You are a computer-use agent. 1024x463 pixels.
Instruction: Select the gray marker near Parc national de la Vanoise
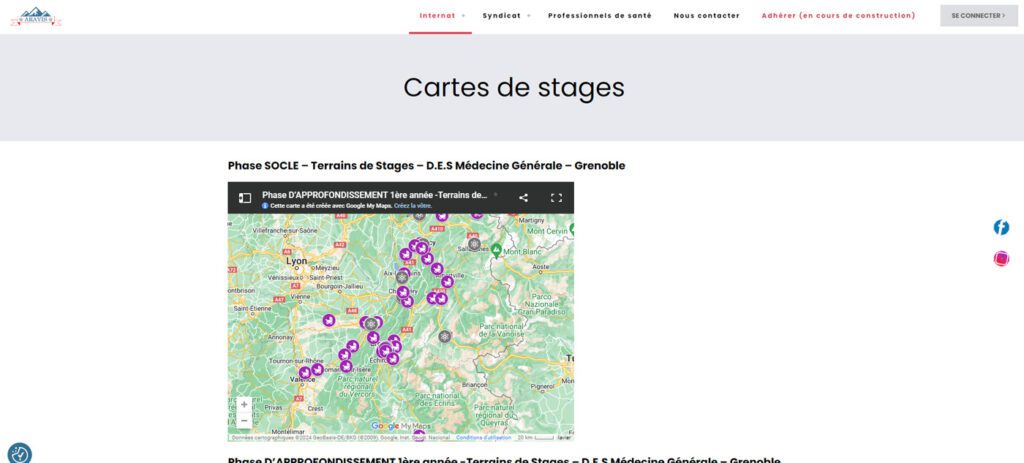[445, 336]
